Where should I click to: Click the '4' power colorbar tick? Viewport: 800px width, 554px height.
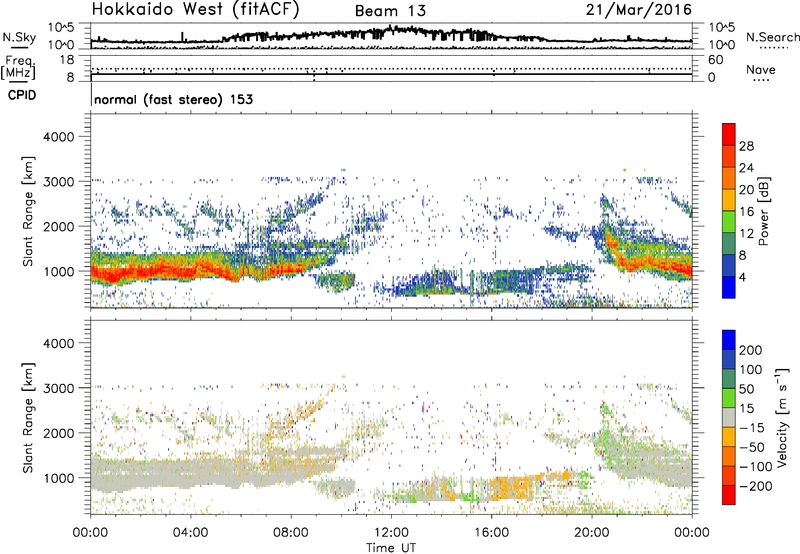pos(742,277)
